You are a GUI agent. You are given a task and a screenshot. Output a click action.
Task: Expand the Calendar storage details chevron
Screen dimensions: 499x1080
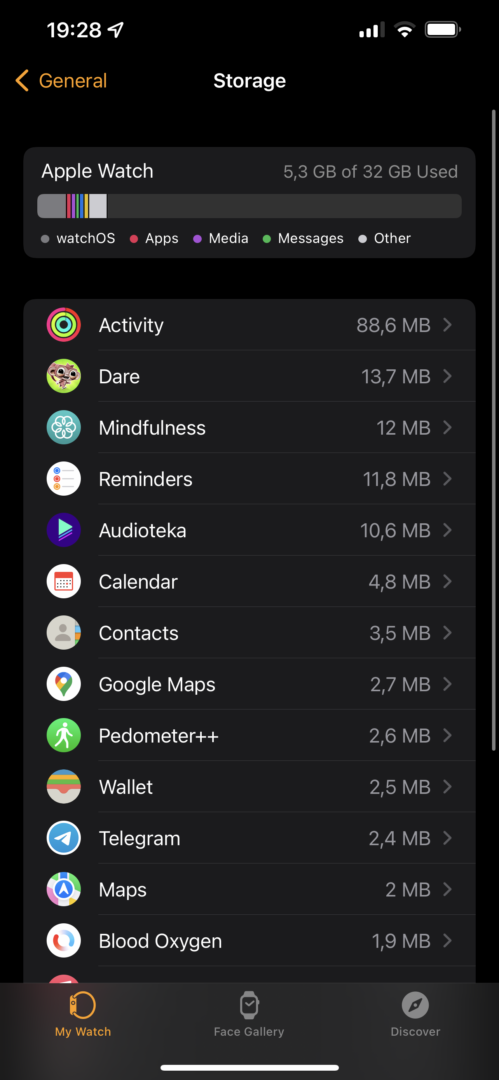pyautogui.click(x=447, y=581)
